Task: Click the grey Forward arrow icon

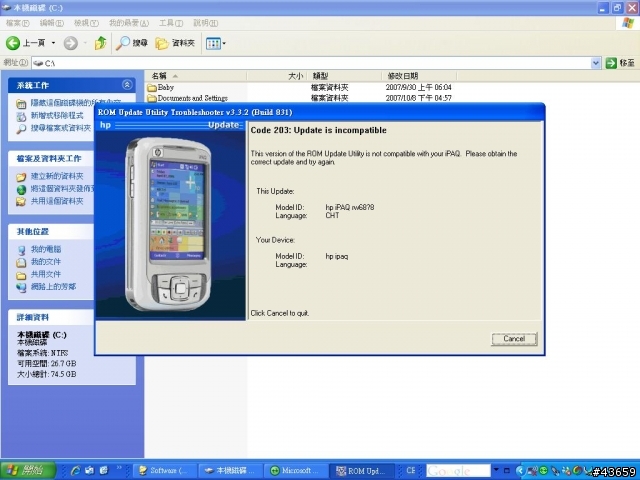Action: [71, 43]
